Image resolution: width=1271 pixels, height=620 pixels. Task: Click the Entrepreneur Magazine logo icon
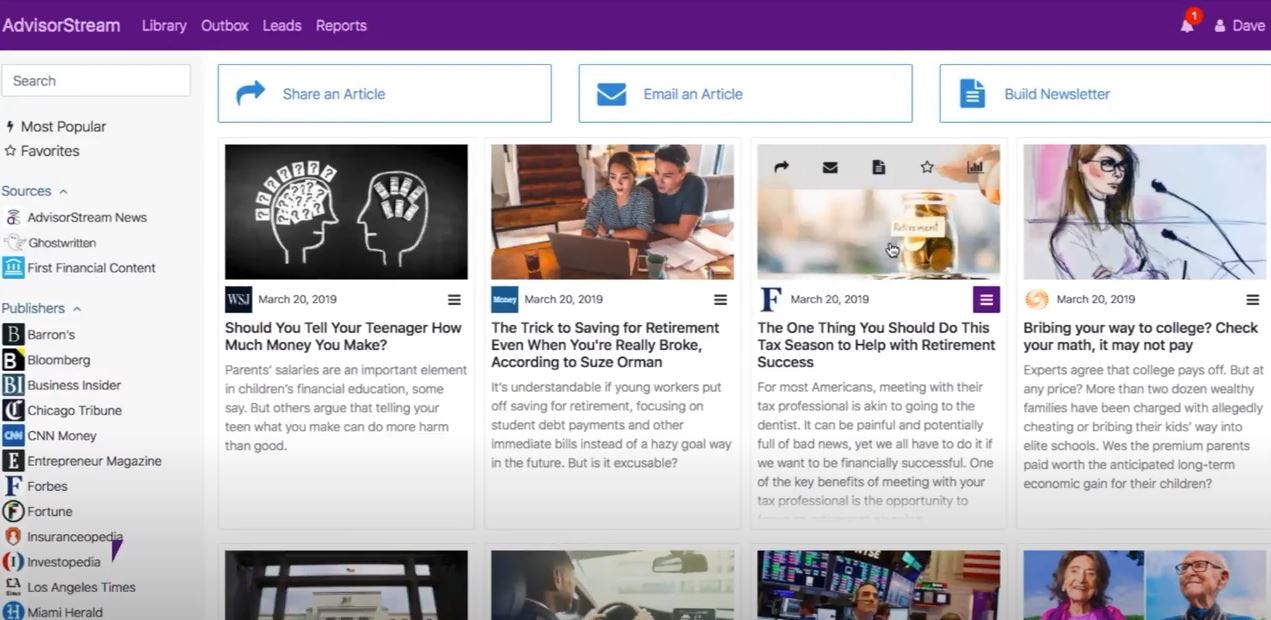(13, 461)
